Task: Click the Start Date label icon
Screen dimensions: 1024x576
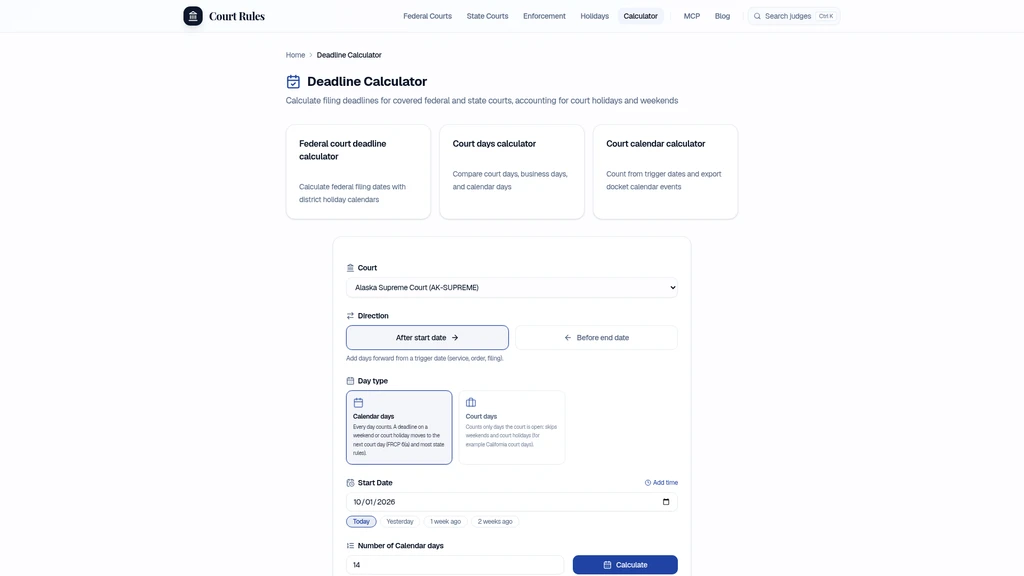Action: coord(350,483)
